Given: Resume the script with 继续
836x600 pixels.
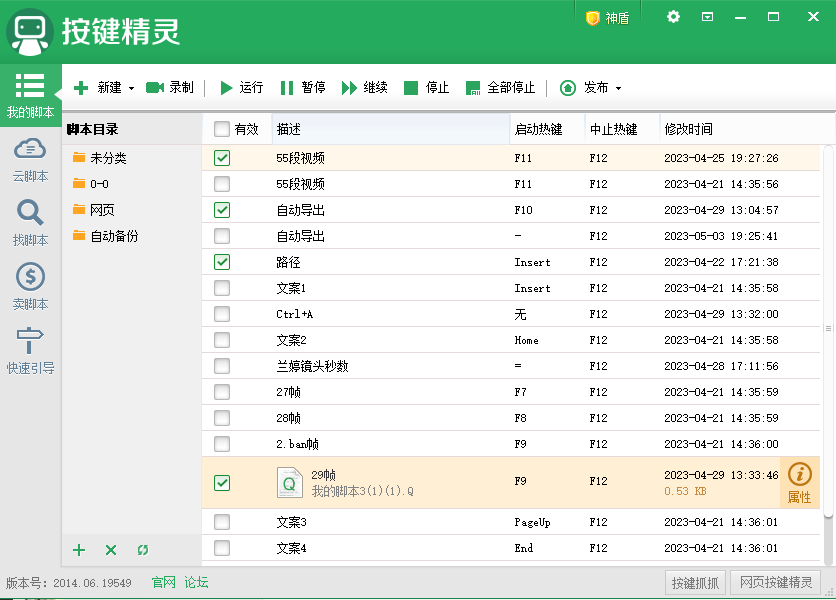Looking at the screenshot, I should pos(365,87).
